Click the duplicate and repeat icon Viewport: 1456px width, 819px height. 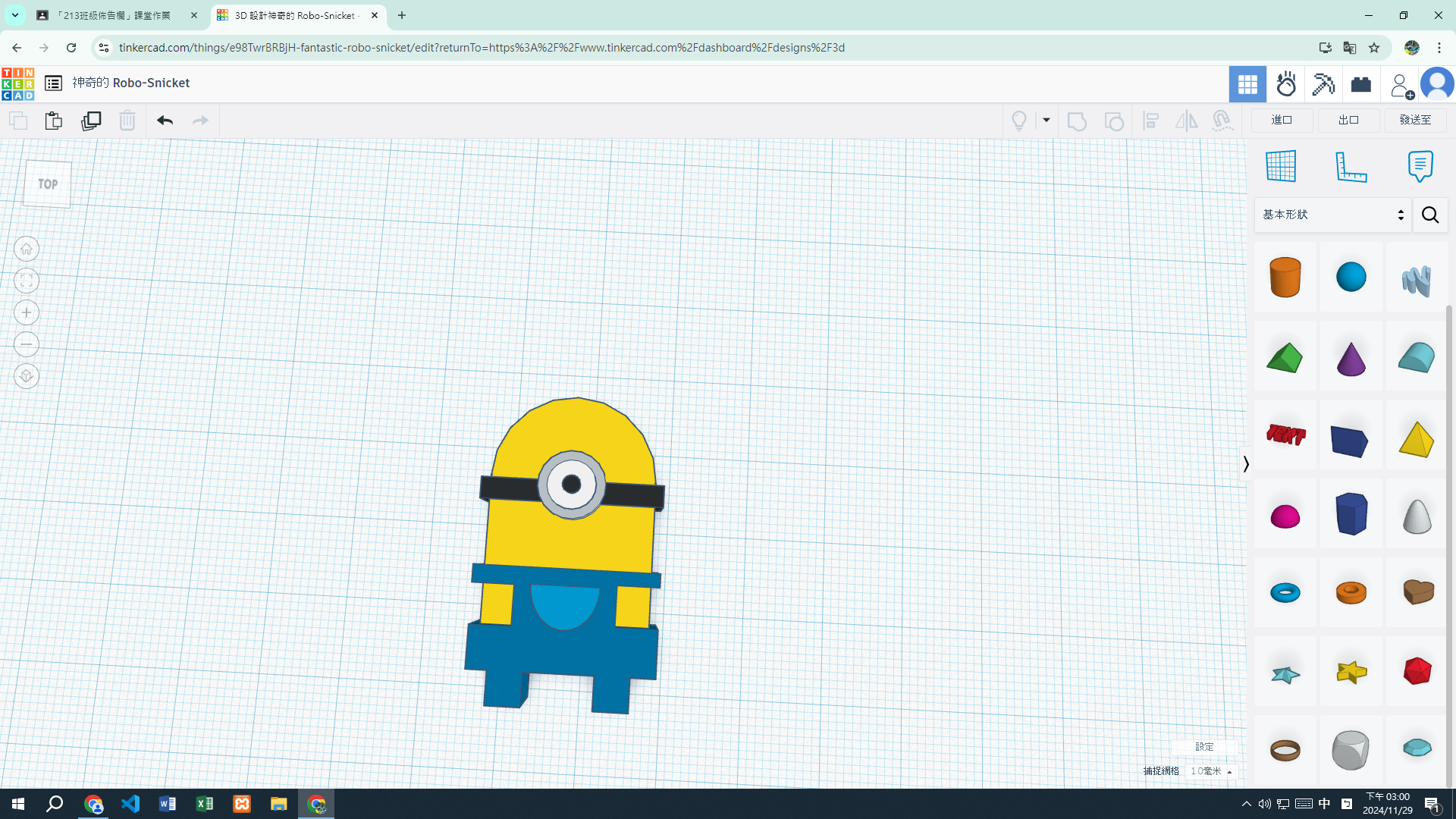(91, 121)
